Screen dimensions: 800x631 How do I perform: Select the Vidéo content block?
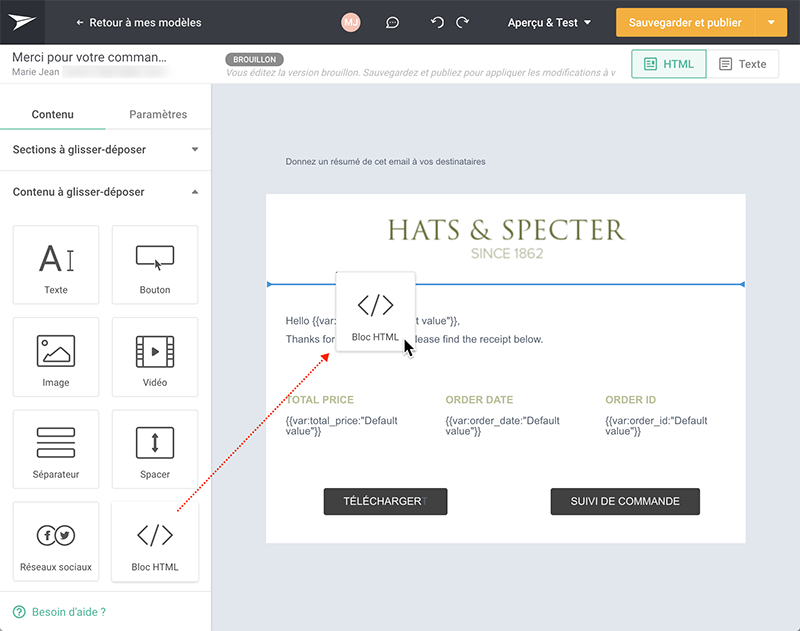pos(155,357)
